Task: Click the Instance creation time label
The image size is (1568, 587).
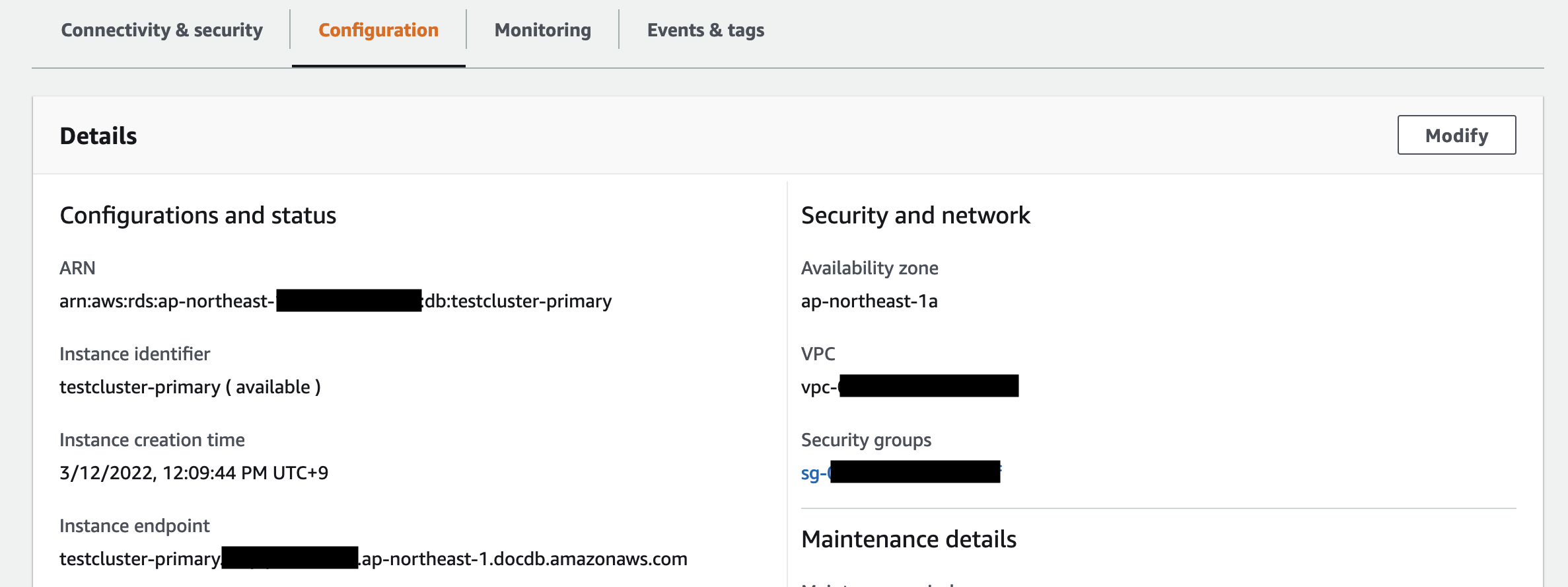Action: 152,440
